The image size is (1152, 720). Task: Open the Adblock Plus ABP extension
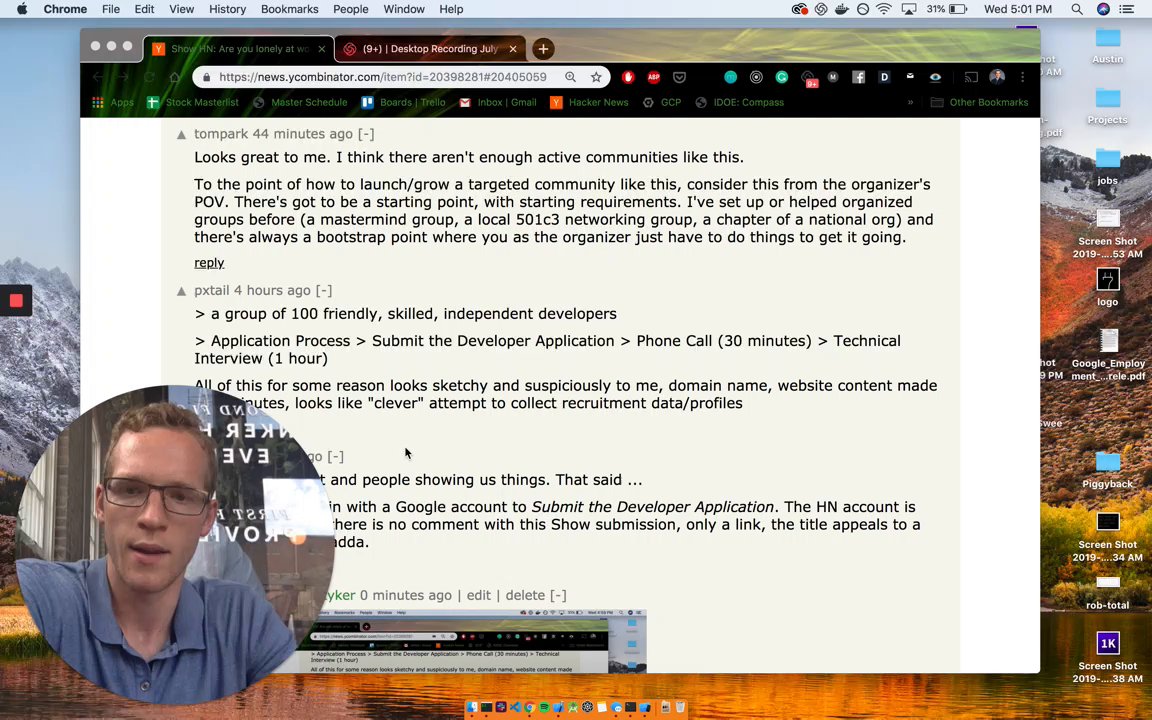[x=653, y=76]
